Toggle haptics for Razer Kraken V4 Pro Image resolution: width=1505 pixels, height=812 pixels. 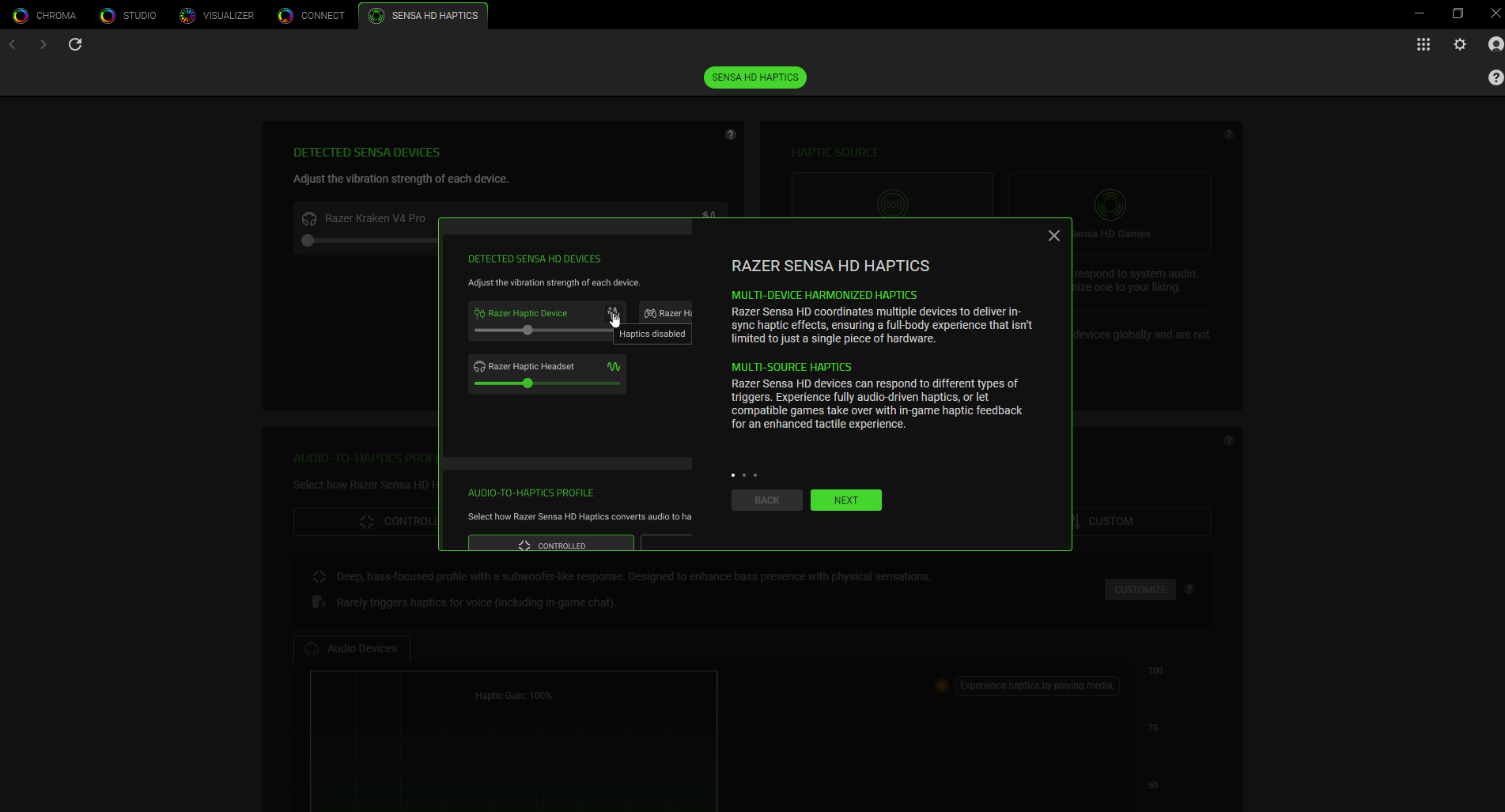[709, 216]
